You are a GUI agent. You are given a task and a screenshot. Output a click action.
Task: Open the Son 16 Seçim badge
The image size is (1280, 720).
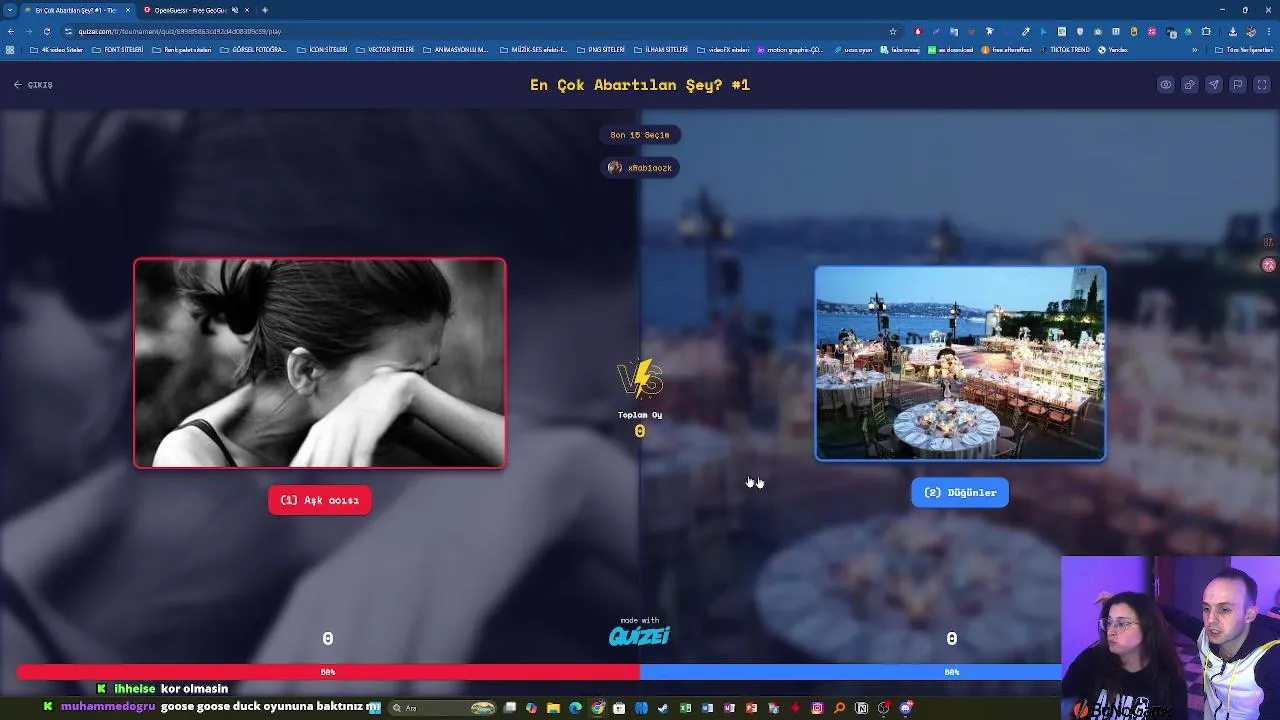pos(640,135)
